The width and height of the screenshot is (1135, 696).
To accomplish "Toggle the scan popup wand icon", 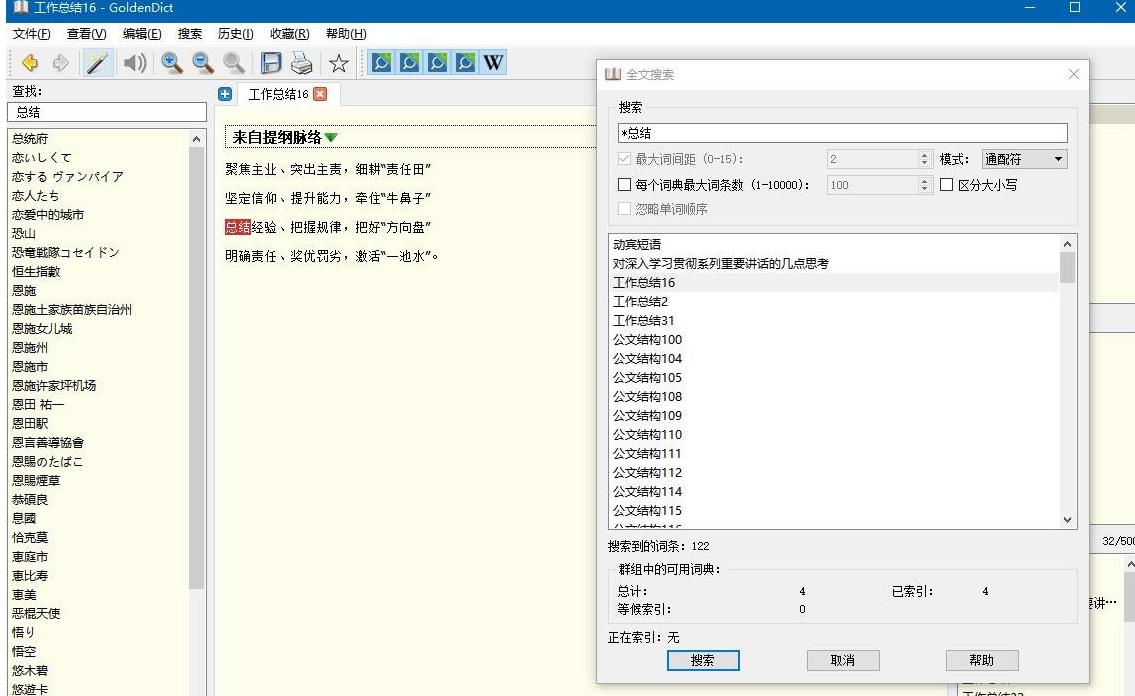I will tap(97, 63).
